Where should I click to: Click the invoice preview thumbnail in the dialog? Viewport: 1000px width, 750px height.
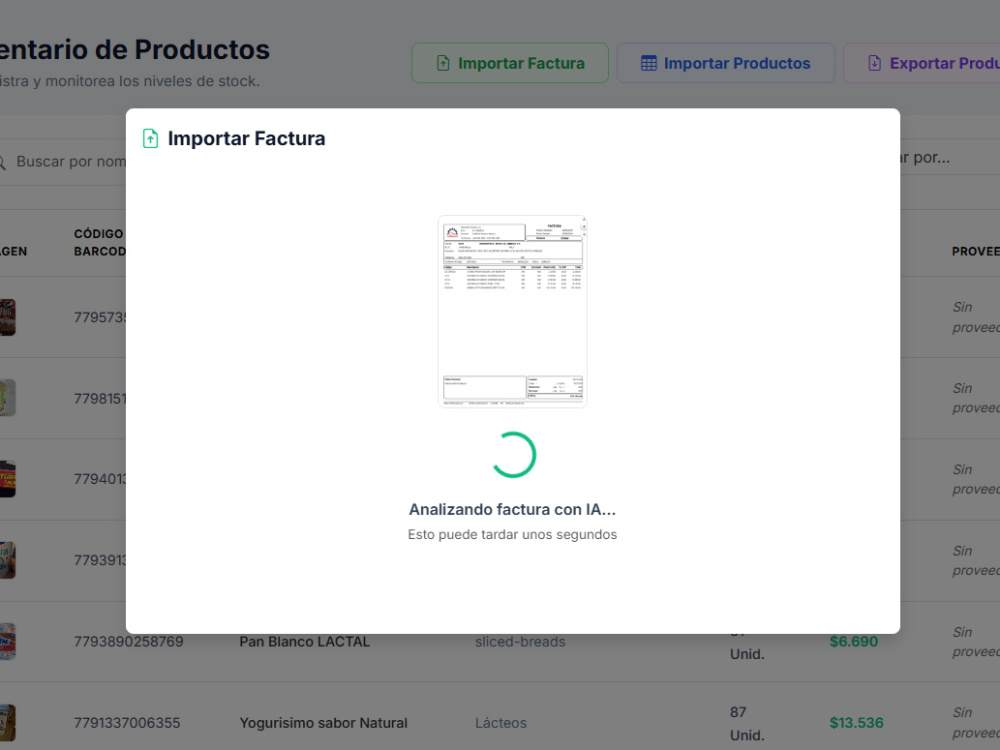coord(513,311)
